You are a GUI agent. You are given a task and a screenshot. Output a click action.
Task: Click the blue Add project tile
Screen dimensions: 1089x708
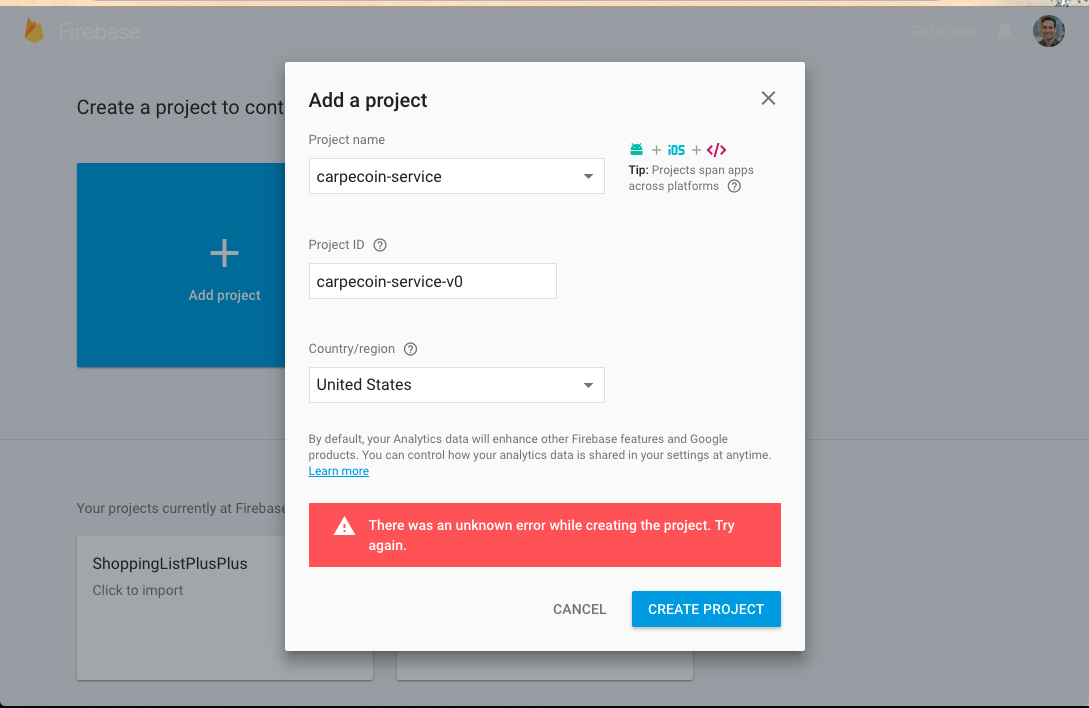pos(180,265)
